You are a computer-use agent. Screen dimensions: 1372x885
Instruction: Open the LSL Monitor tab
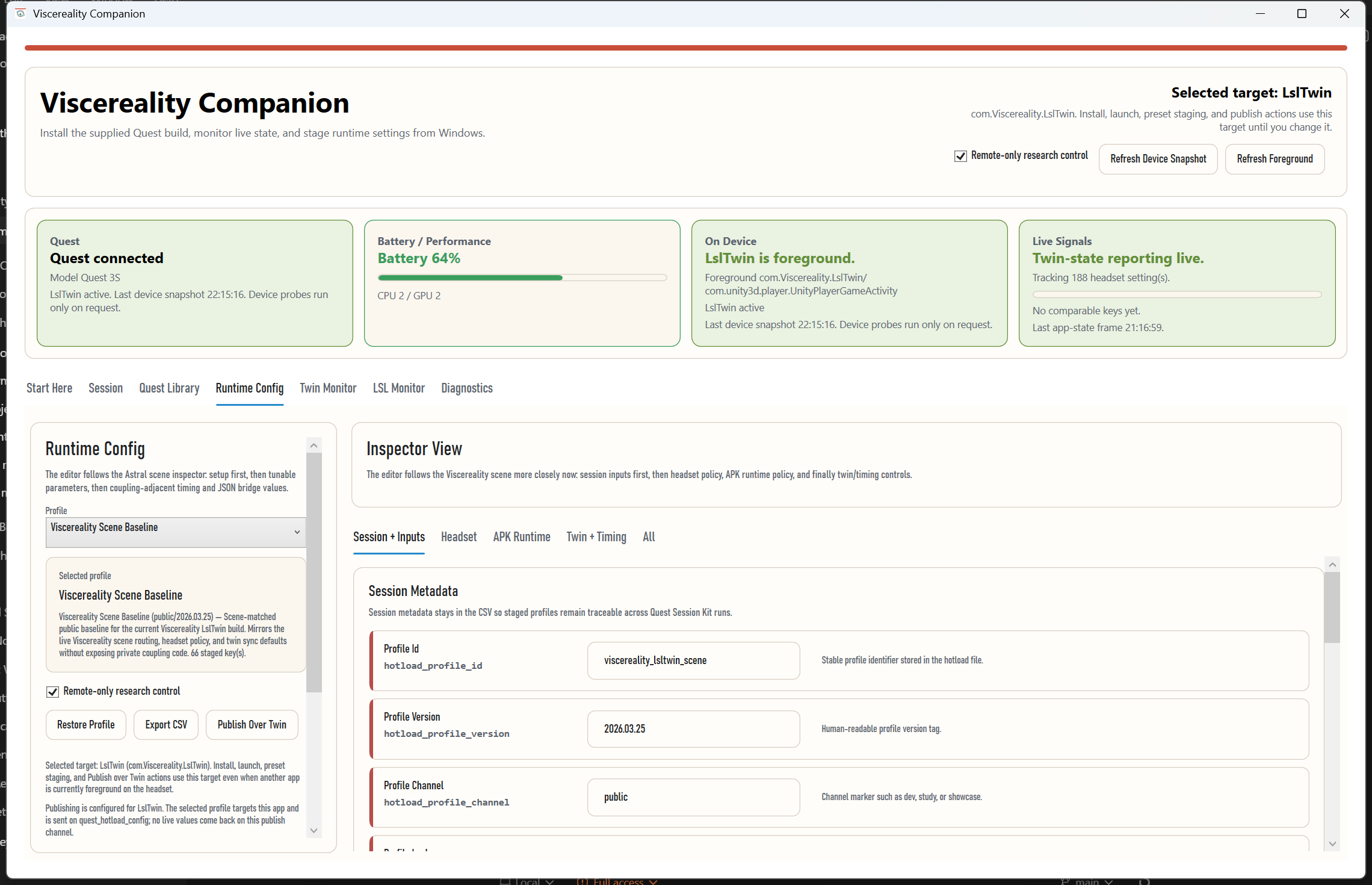click(398, 388)
